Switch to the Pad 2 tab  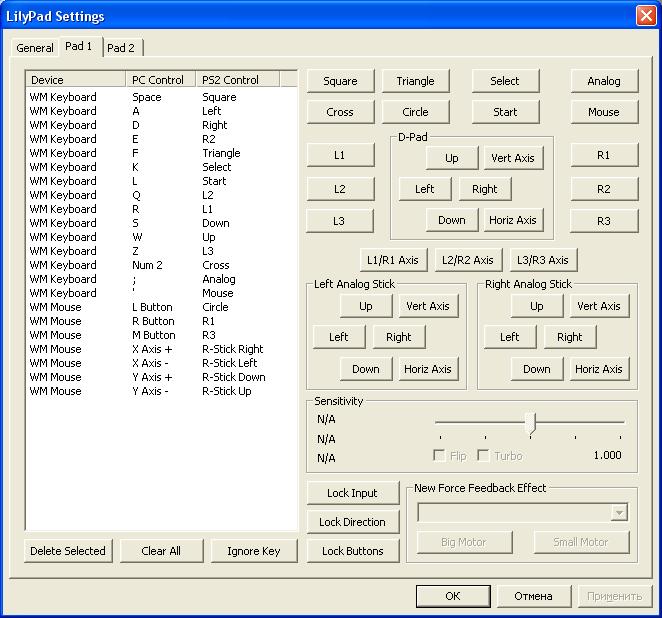coord(121,48)
